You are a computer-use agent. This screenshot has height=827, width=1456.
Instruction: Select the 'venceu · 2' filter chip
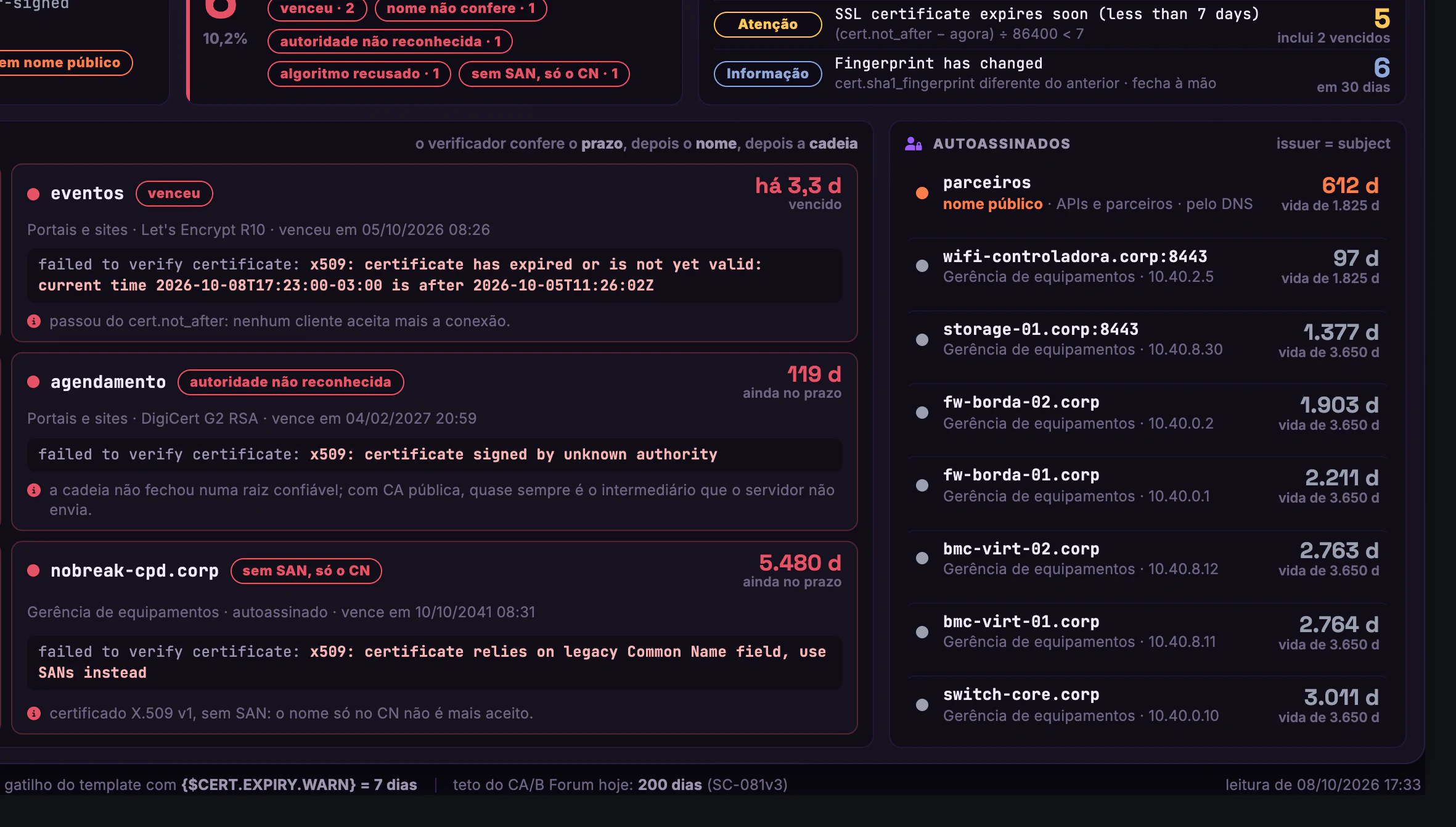tap(317, 9)
